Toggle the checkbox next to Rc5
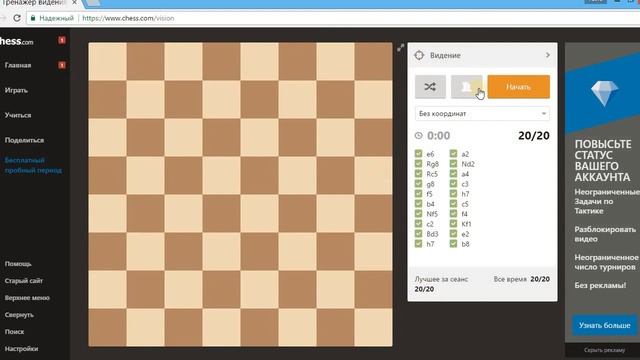This screenshot has width=640, height=360. pos(418,174)
